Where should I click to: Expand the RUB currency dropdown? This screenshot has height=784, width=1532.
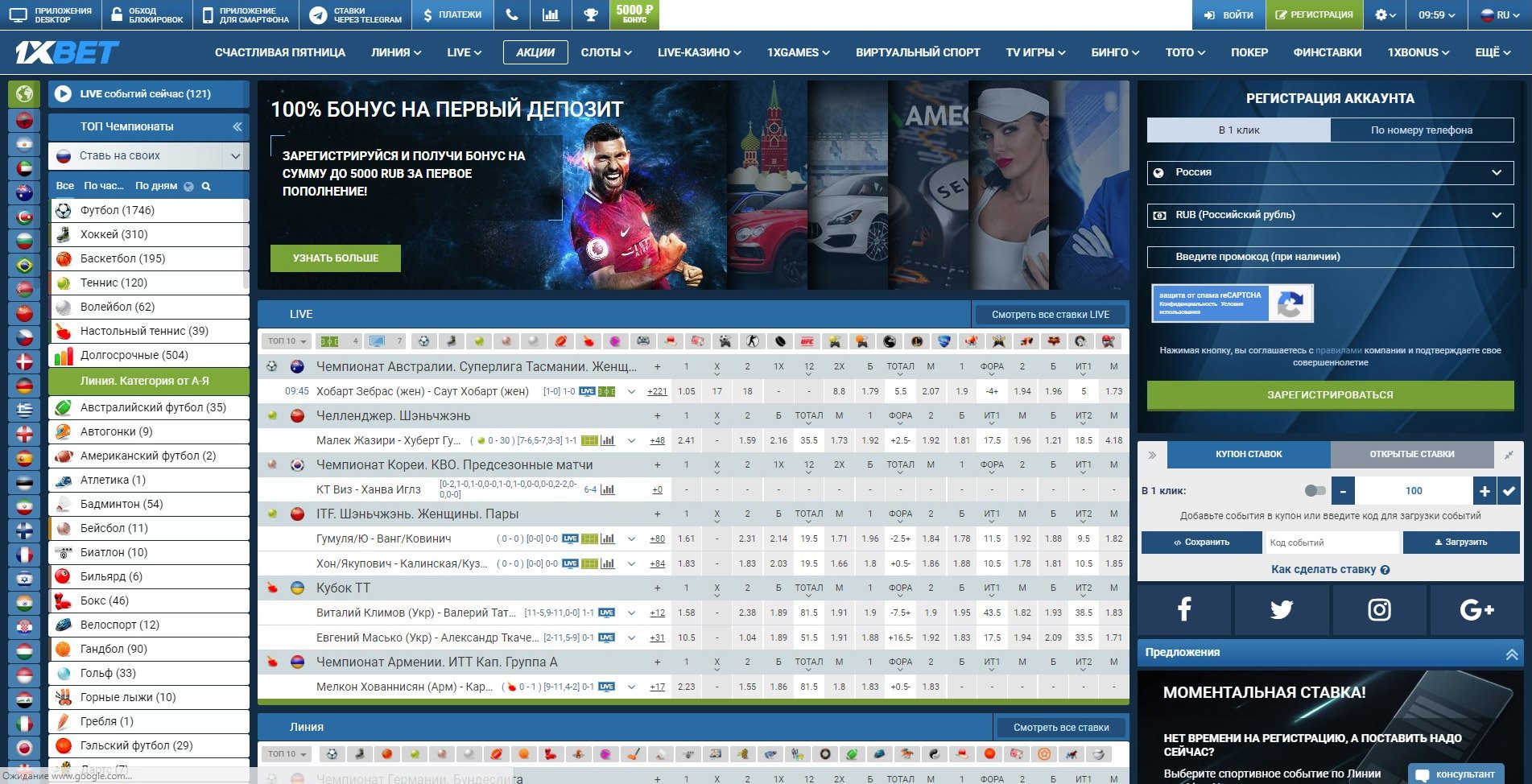tap(1330, 215)
